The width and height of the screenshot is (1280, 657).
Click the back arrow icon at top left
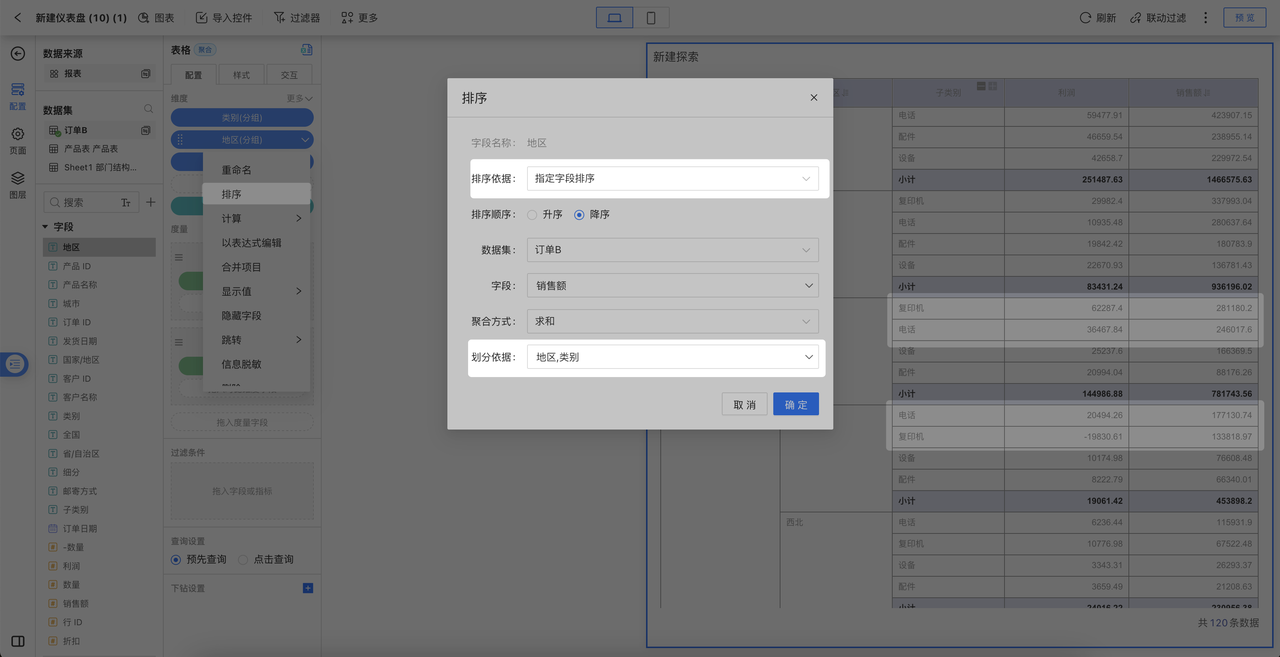coord(17,18)
